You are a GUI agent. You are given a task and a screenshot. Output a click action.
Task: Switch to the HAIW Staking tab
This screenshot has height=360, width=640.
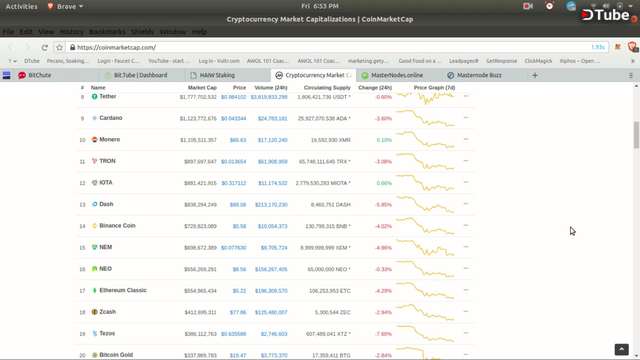pos(227,75)
